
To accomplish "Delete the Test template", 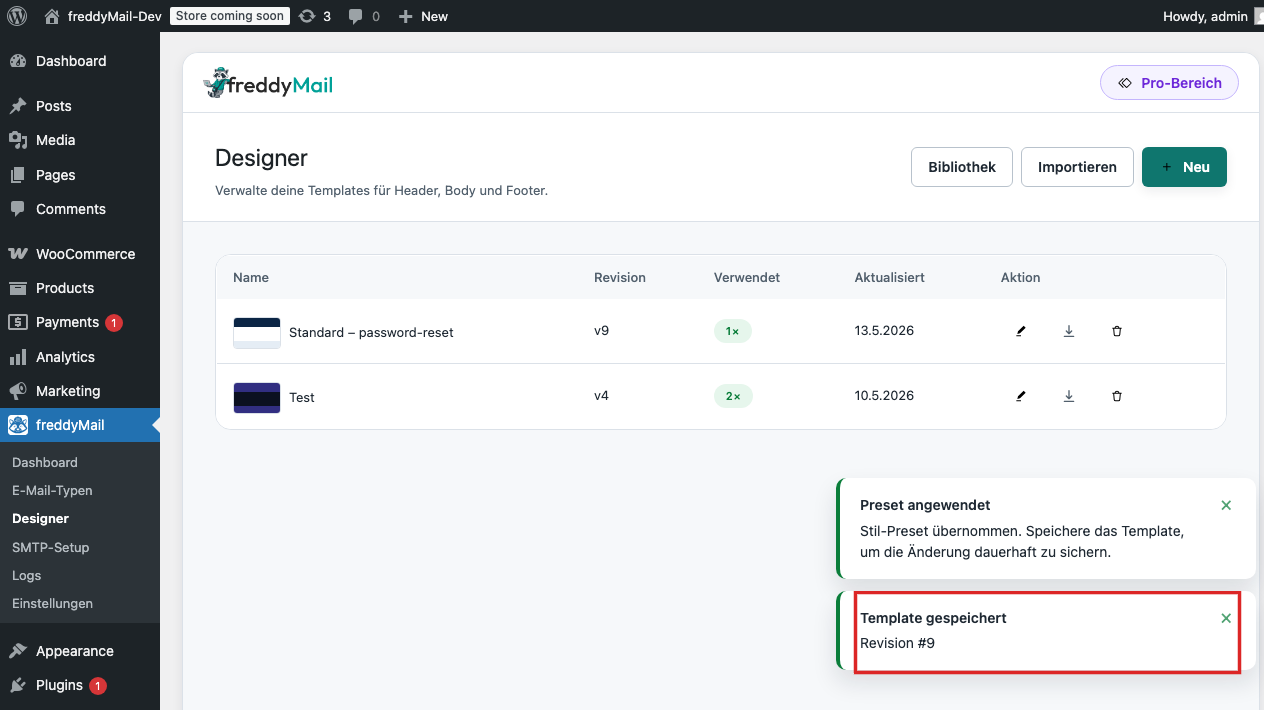I will tap(1117, 396).
